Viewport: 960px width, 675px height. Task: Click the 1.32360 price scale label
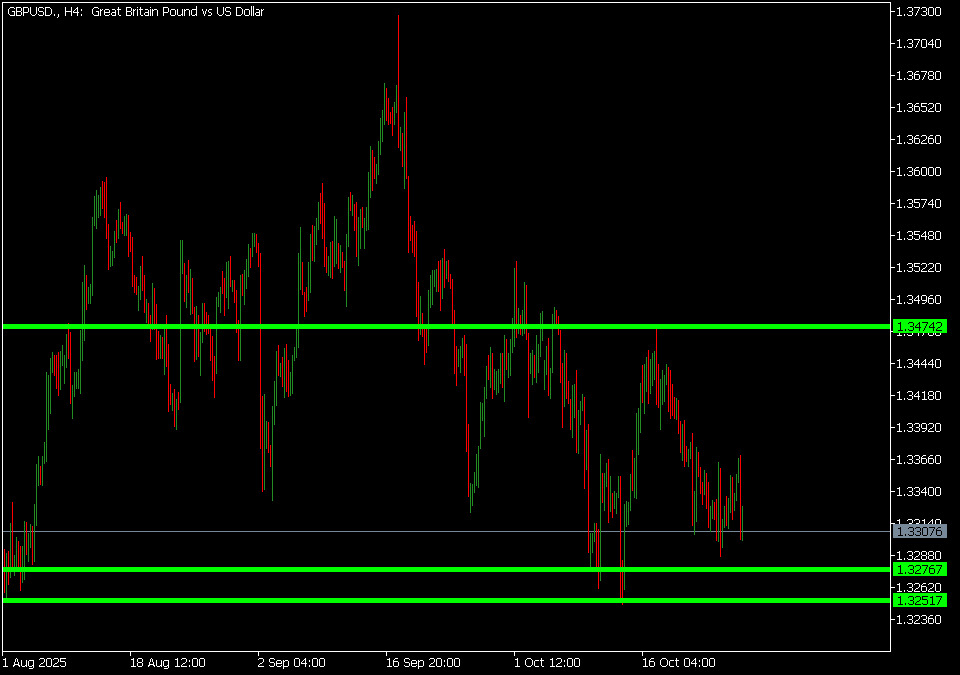(x=919, y=620)
